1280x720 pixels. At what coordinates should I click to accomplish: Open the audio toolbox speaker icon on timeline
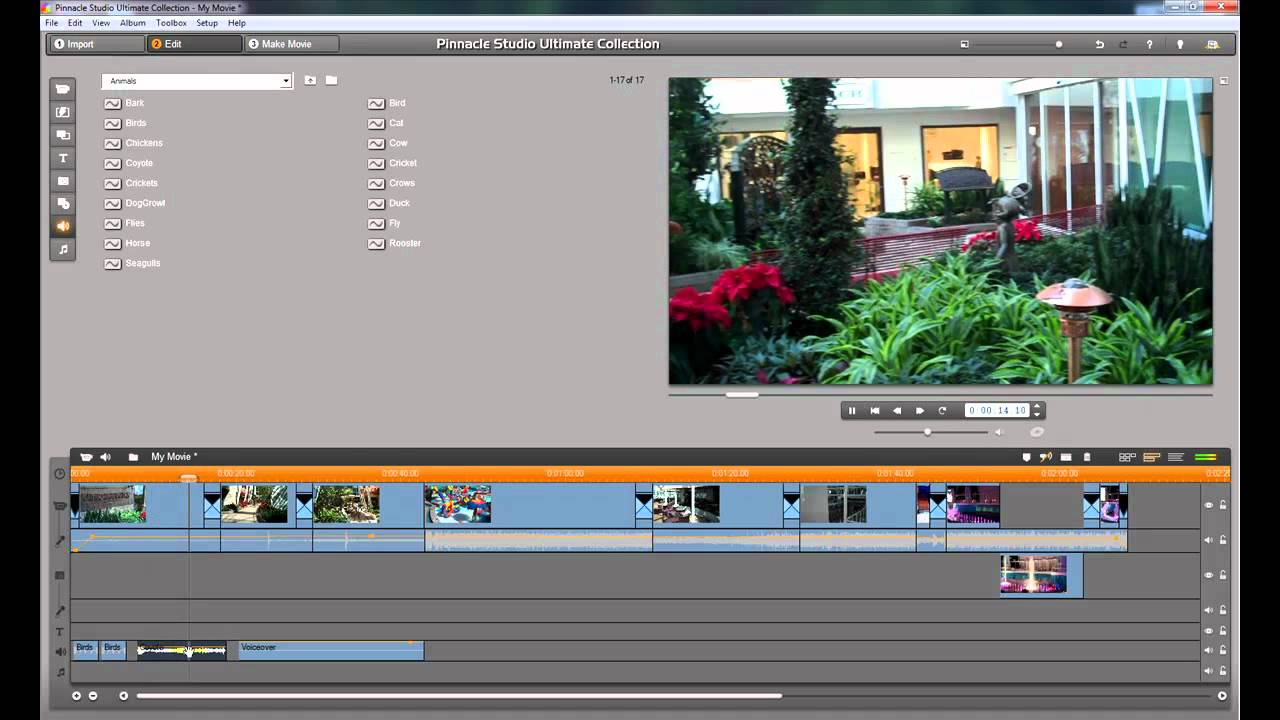[x=105, y=457]
